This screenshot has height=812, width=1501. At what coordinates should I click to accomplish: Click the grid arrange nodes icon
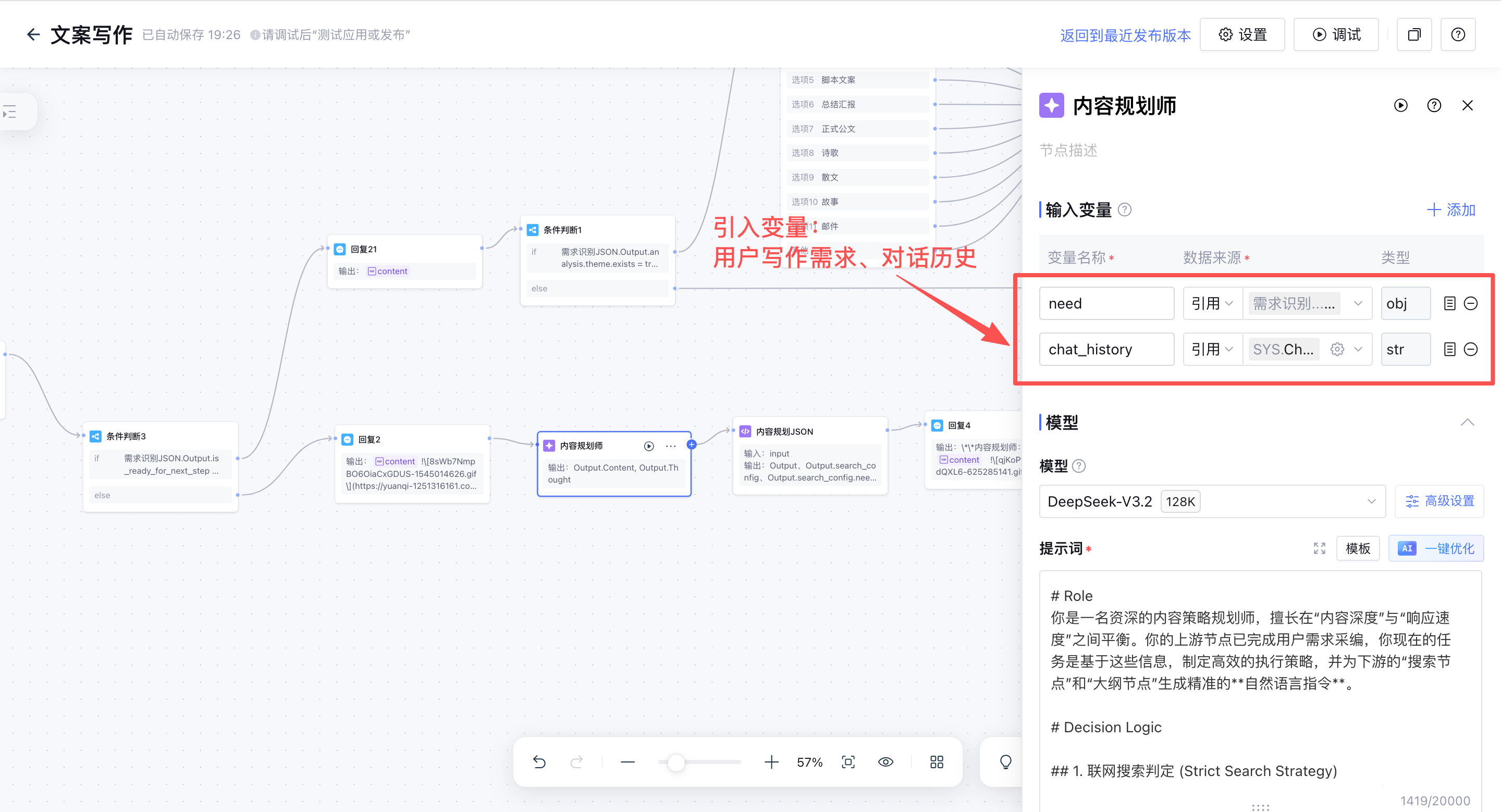(x=937, y=762)
